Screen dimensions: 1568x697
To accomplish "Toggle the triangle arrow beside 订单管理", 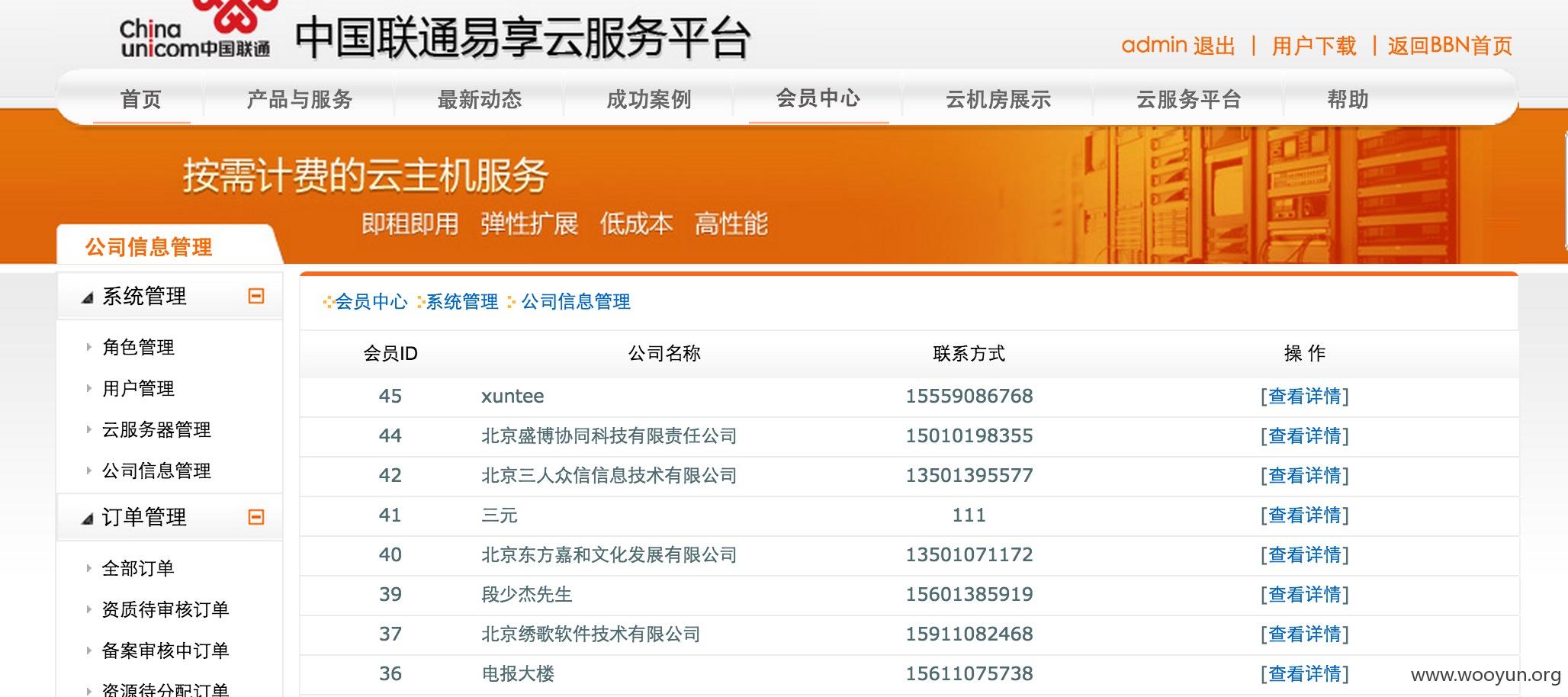I will [87, 519].
